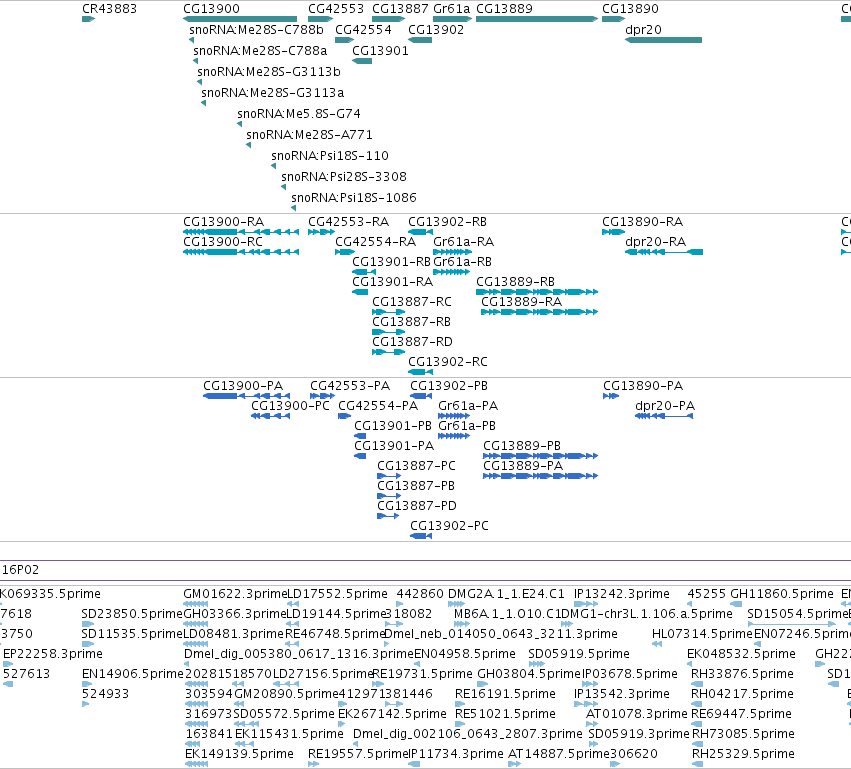
Task: Open the CG13887 gene
Action: [389, 19]
